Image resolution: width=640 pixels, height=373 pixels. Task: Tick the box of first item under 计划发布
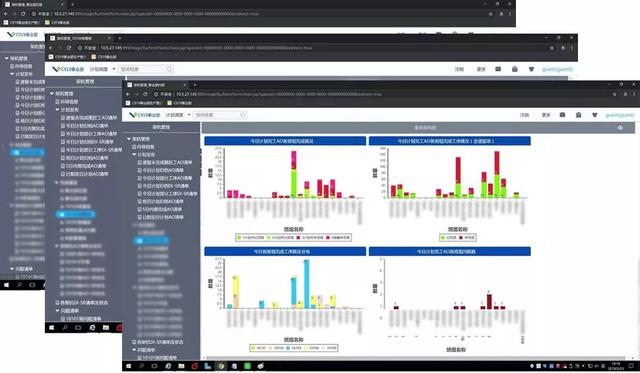tap(140, 162)
